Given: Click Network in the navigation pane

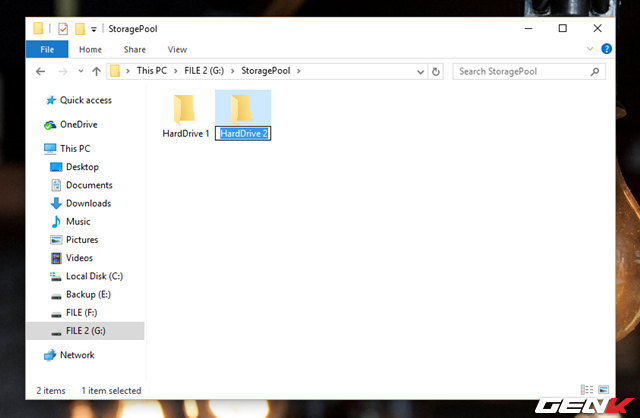Looking at the screenshot, I should (77, 355).
